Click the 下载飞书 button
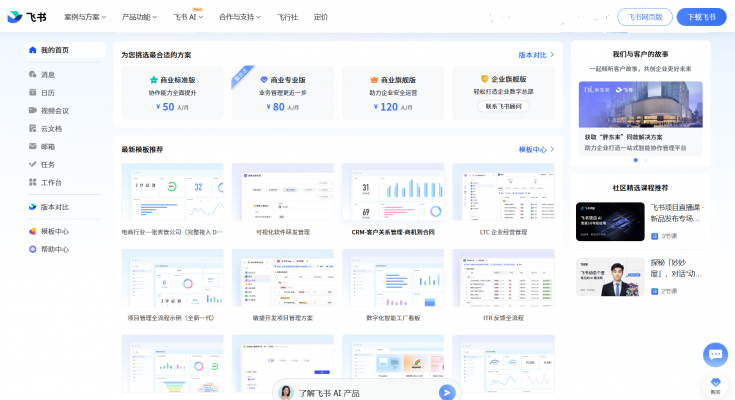735x400 pixels. coord(701,17)
